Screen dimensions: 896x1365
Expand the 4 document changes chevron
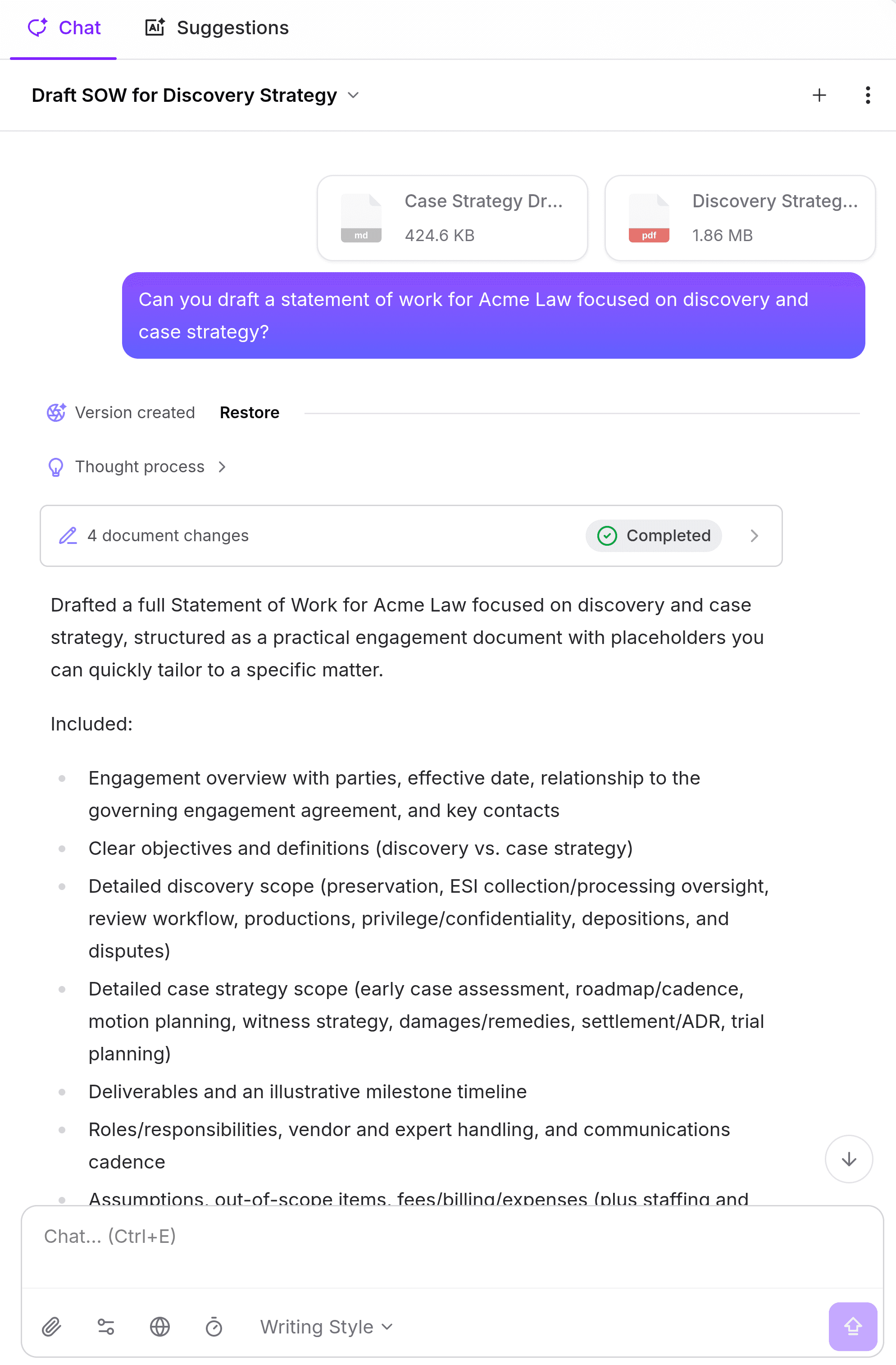coord(755,536)
